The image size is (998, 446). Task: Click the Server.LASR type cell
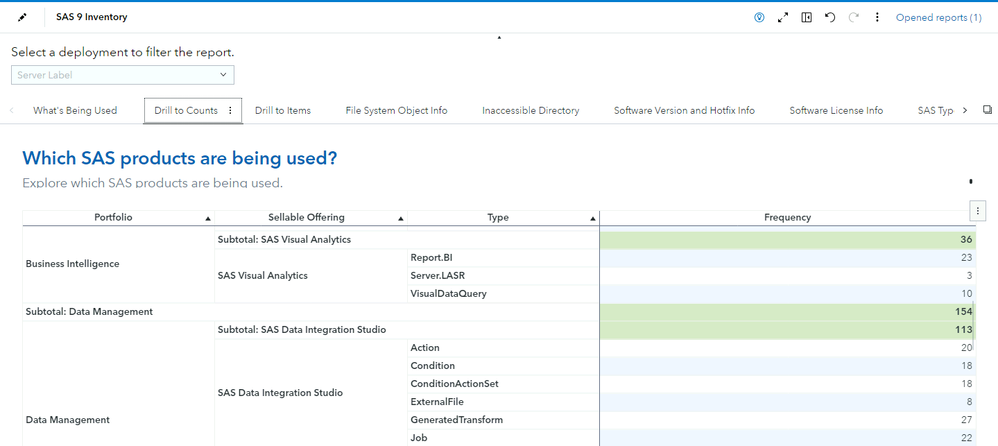click(503, 275)
